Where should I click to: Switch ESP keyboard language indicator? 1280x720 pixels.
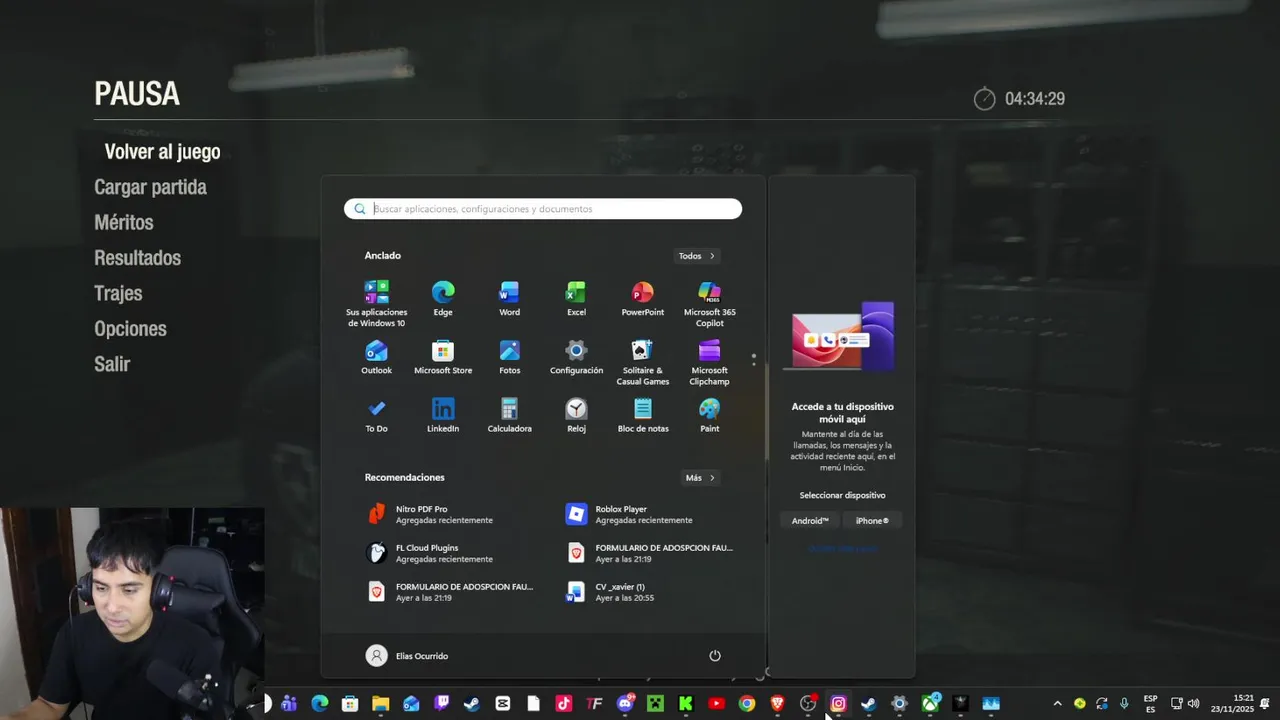[x=1150, y=704]
